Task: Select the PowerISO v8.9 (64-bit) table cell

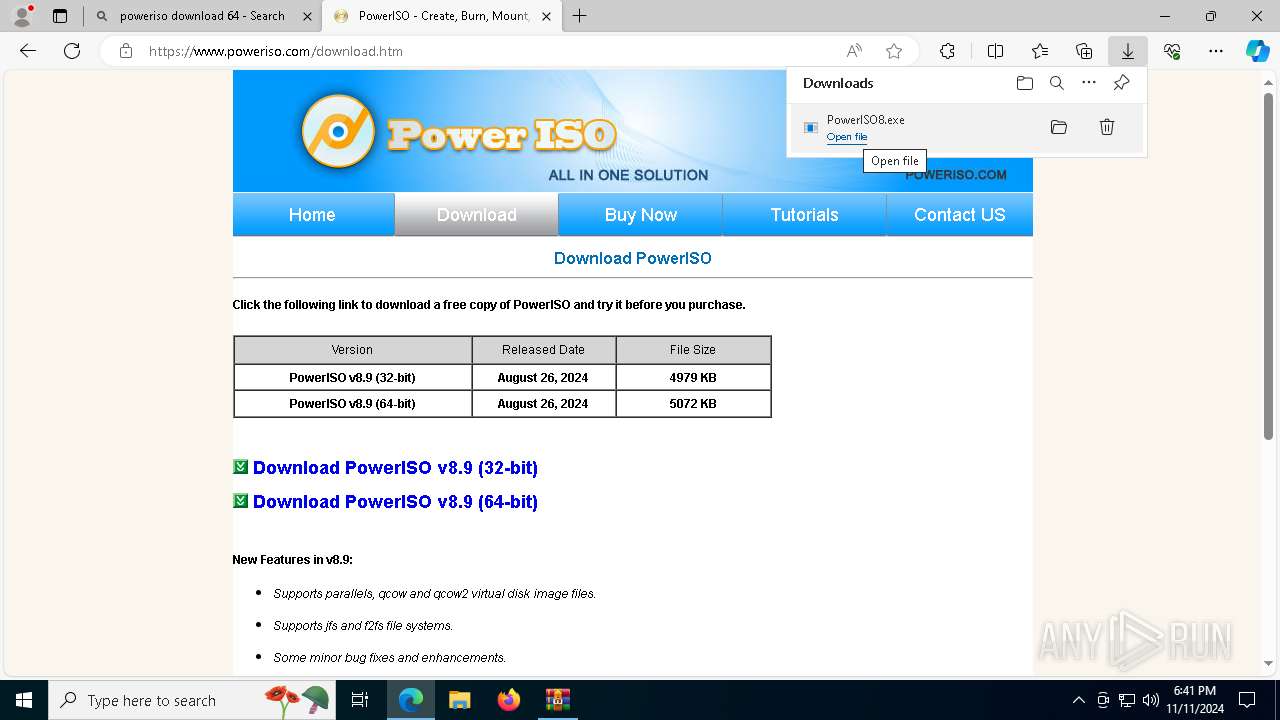Action: pyautogui.click(x=352, y=404)
